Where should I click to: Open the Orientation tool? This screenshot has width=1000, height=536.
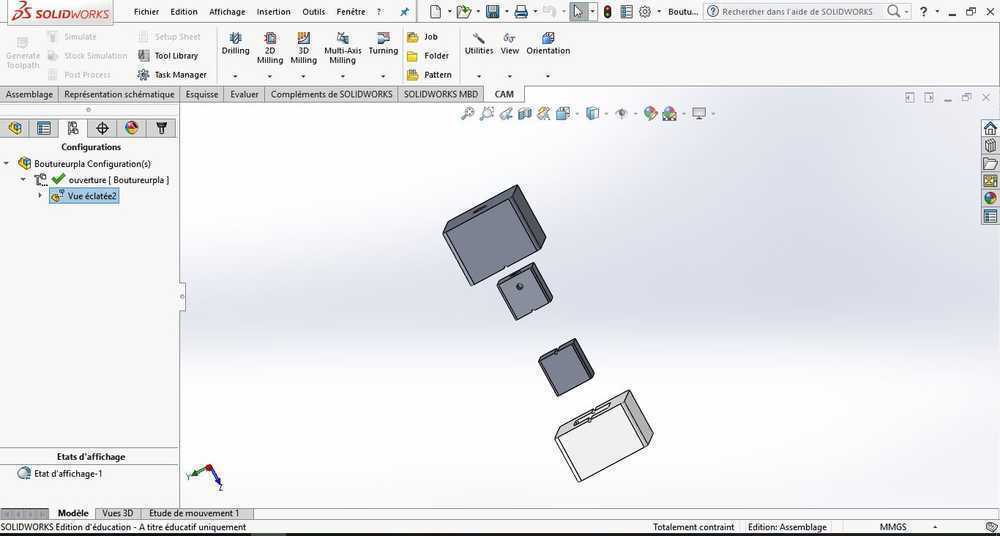click(x=548, y=44)
